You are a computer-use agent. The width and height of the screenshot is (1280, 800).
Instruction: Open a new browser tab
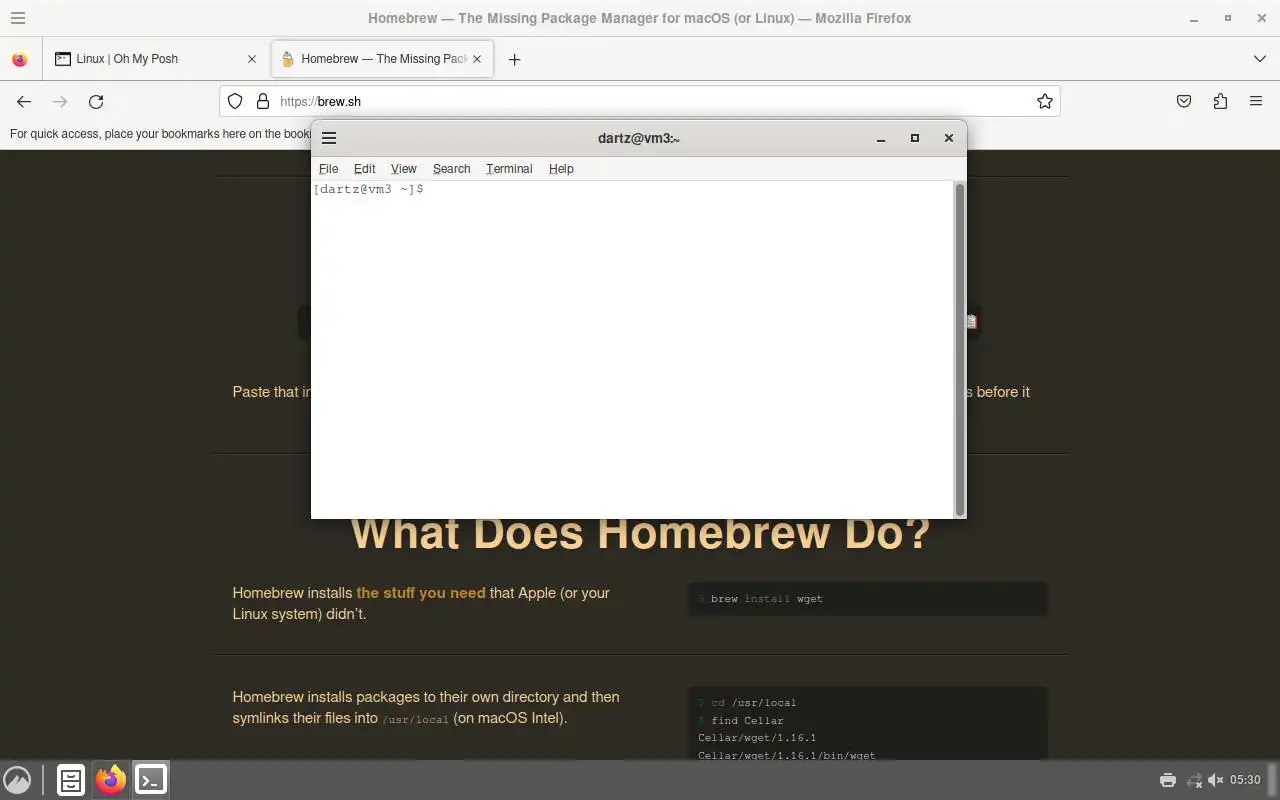click(514, 59)
